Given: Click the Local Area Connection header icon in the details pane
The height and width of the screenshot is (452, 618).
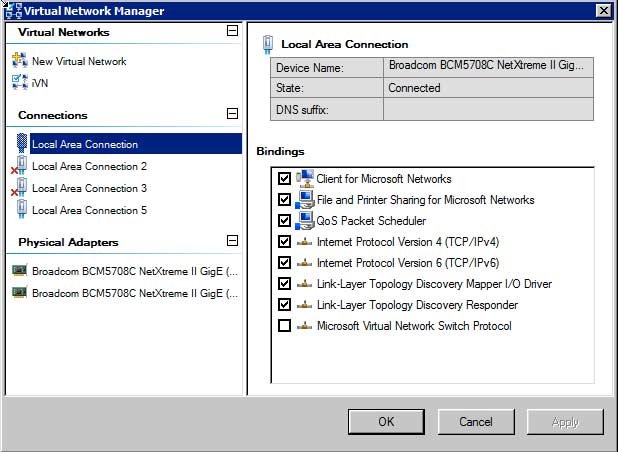Looking at the screenshot, I should [x=268, y=45].
